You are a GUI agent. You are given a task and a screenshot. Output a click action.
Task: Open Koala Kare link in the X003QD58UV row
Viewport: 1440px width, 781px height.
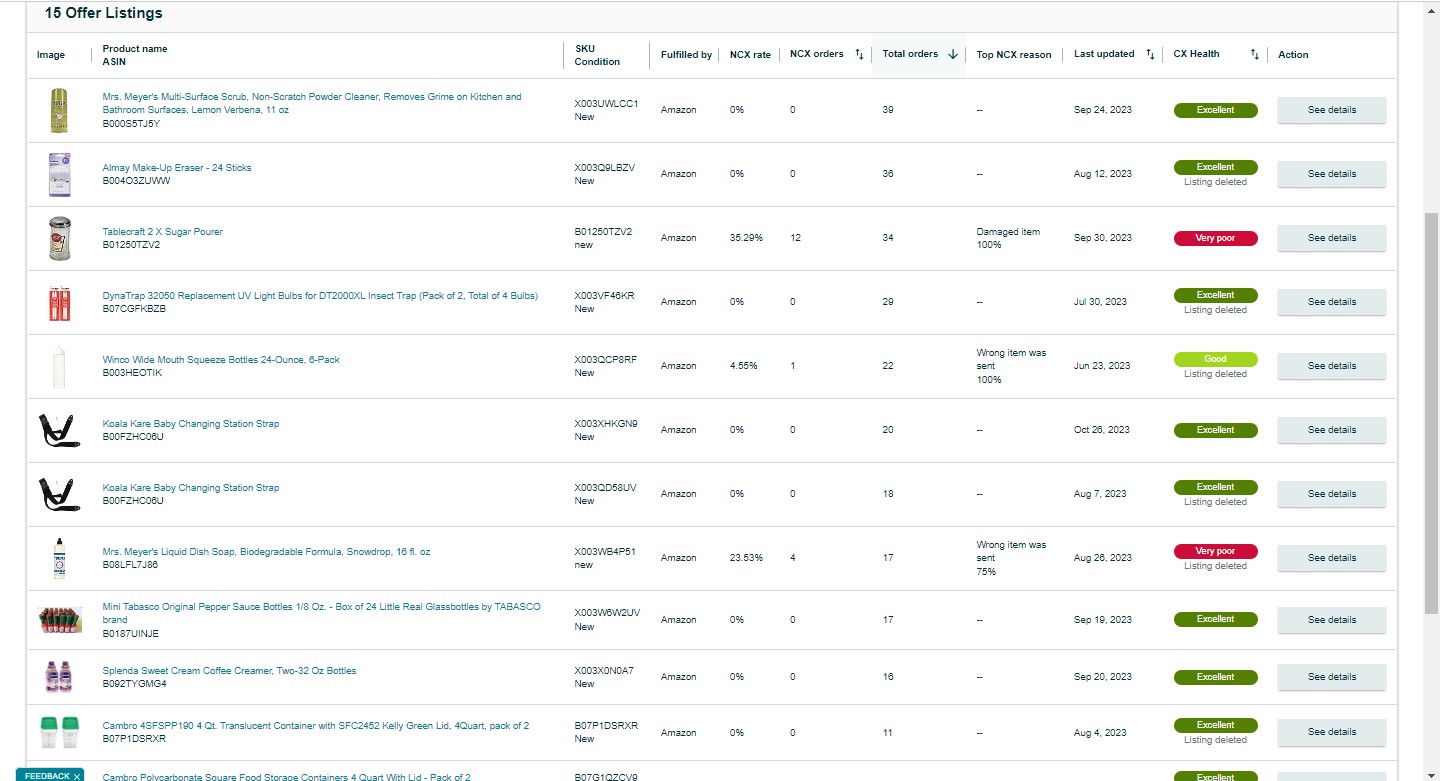[191, 488]
